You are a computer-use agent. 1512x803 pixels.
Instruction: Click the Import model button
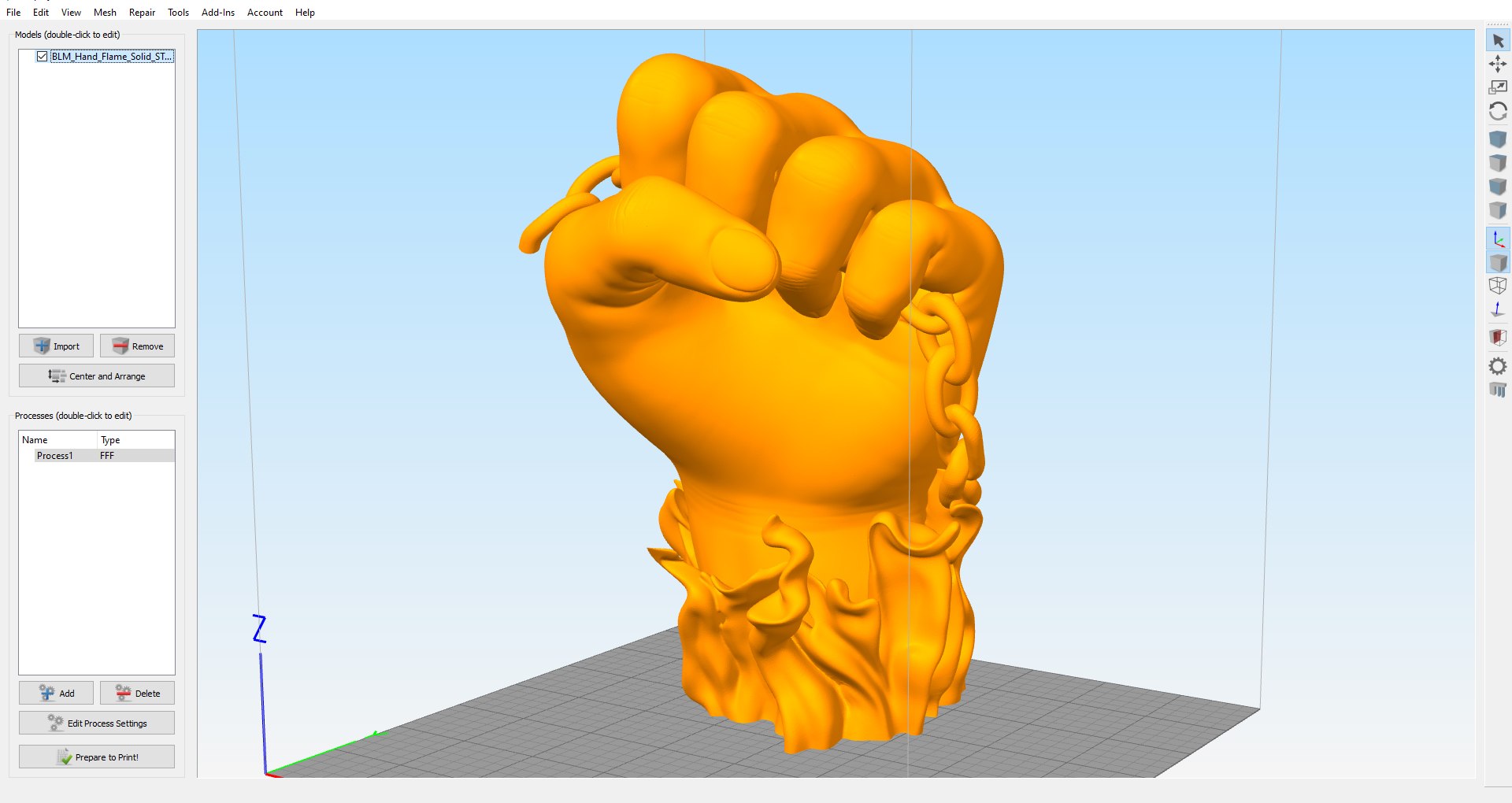click(56, 346)
